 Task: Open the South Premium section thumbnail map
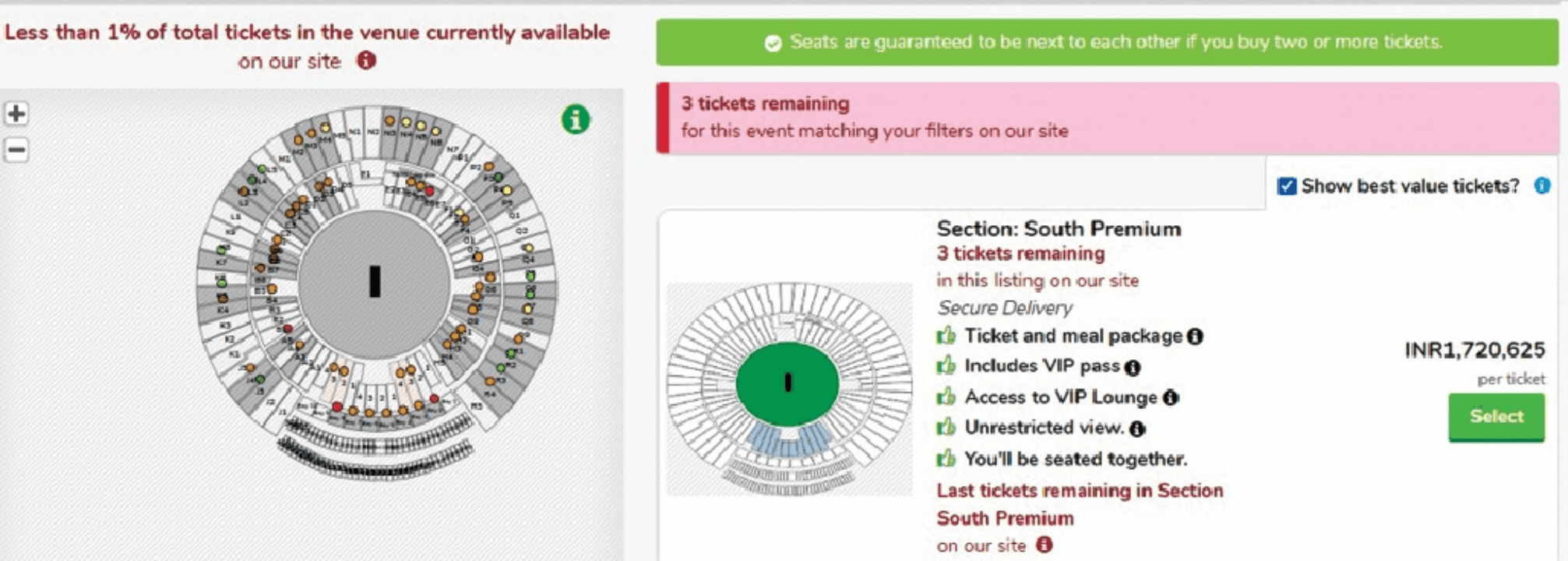(x=788, y=388)
